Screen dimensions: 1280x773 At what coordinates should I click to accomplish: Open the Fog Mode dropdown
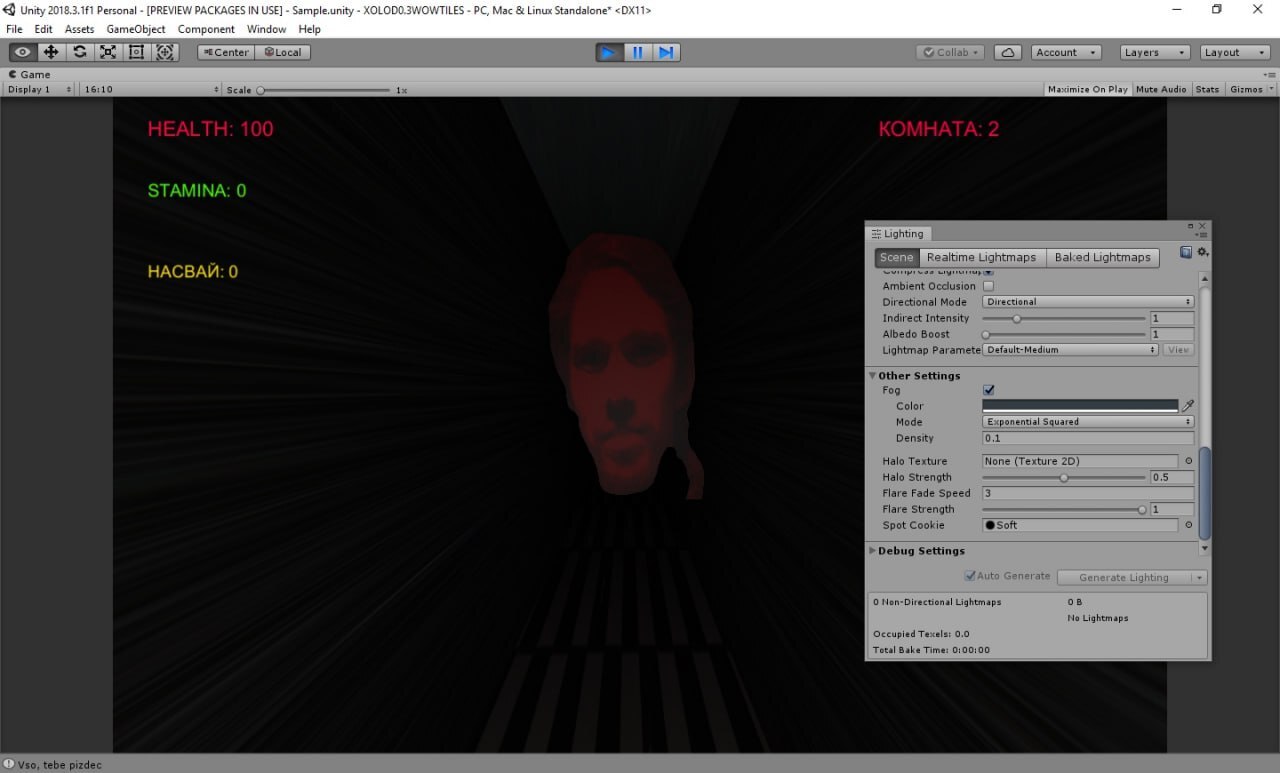coord(1088,422)
